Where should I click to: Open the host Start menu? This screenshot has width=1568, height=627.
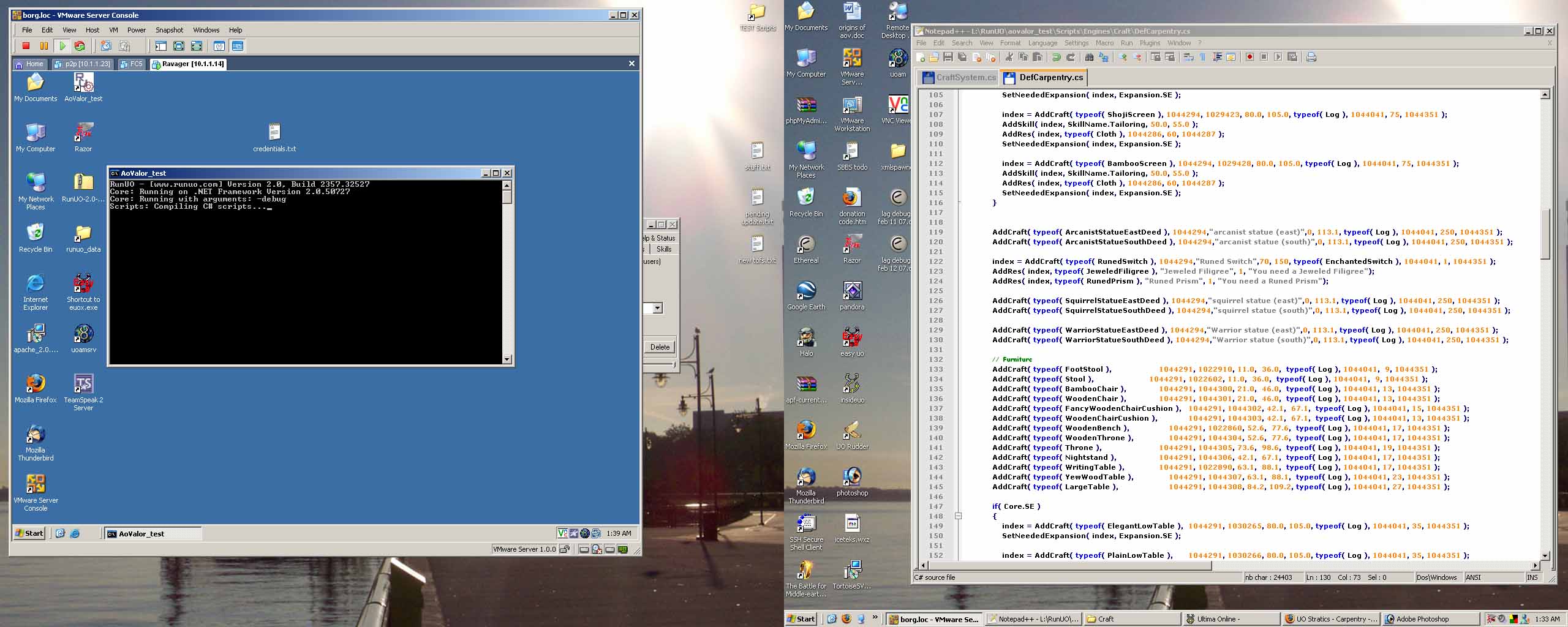point(801,619)
